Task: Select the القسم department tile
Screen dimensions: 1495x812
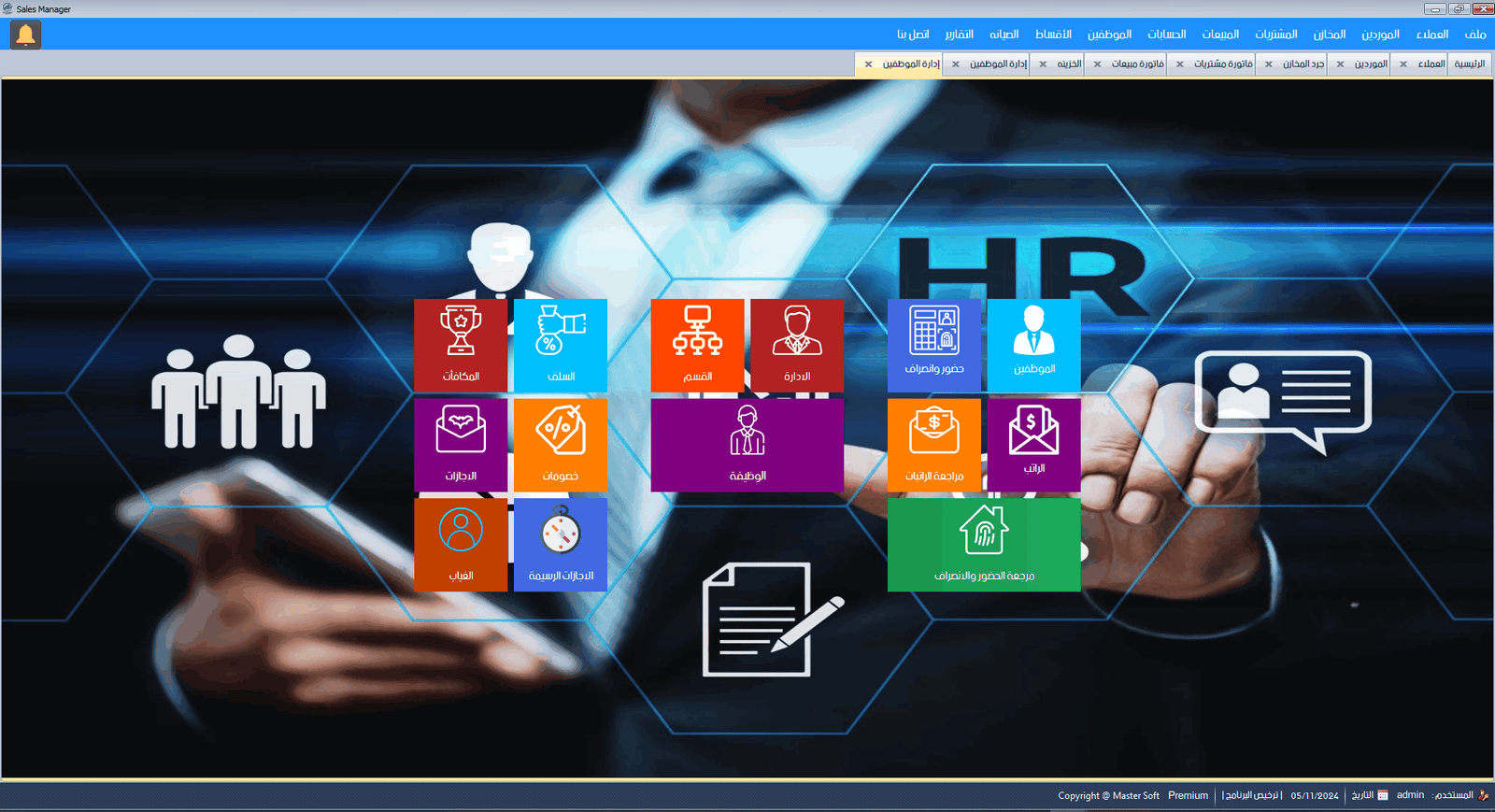Action: [x=697, y=345]
